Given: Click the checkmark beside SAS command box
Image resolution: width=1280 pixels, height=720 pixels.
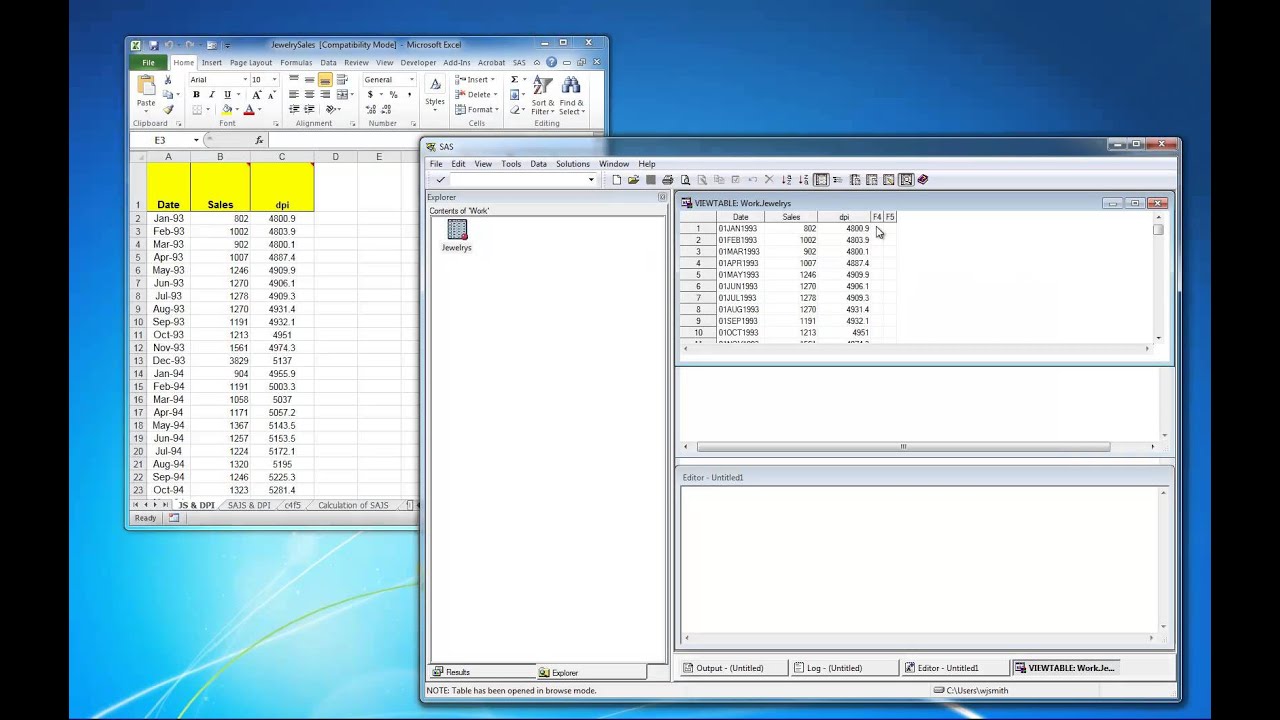Looking at the screenshot, I should (440, 180).
